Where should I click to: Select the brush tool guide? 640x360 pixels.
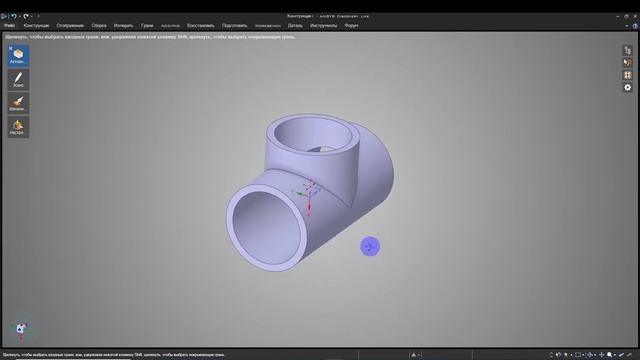(18, 103)
